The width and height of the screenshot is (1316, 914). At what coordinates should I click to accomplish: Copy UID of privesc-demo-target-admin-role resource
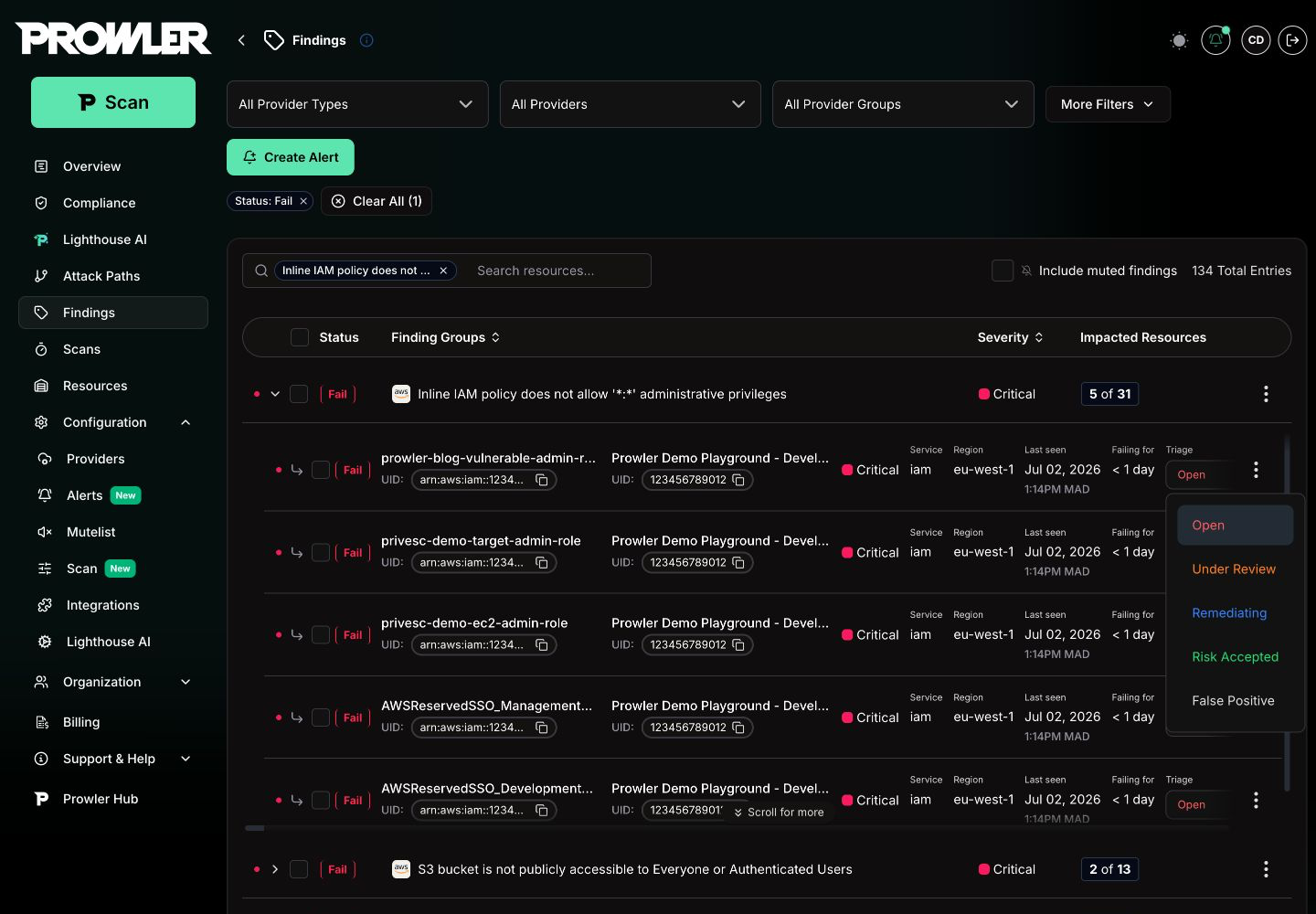[x=542, y=562]
